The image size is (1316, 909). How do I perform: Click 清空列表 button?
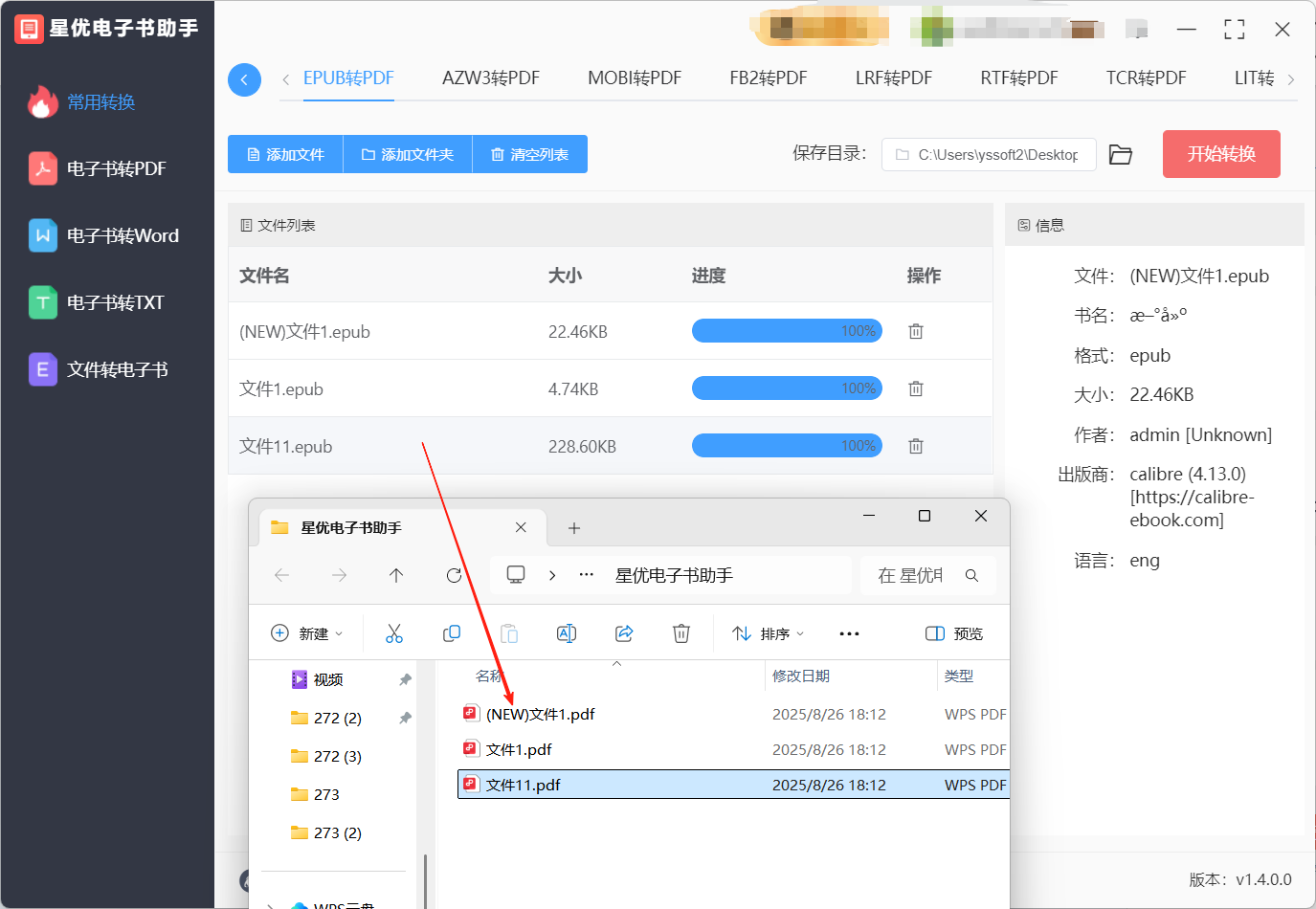pyautogui.click(x=529, y=154)
